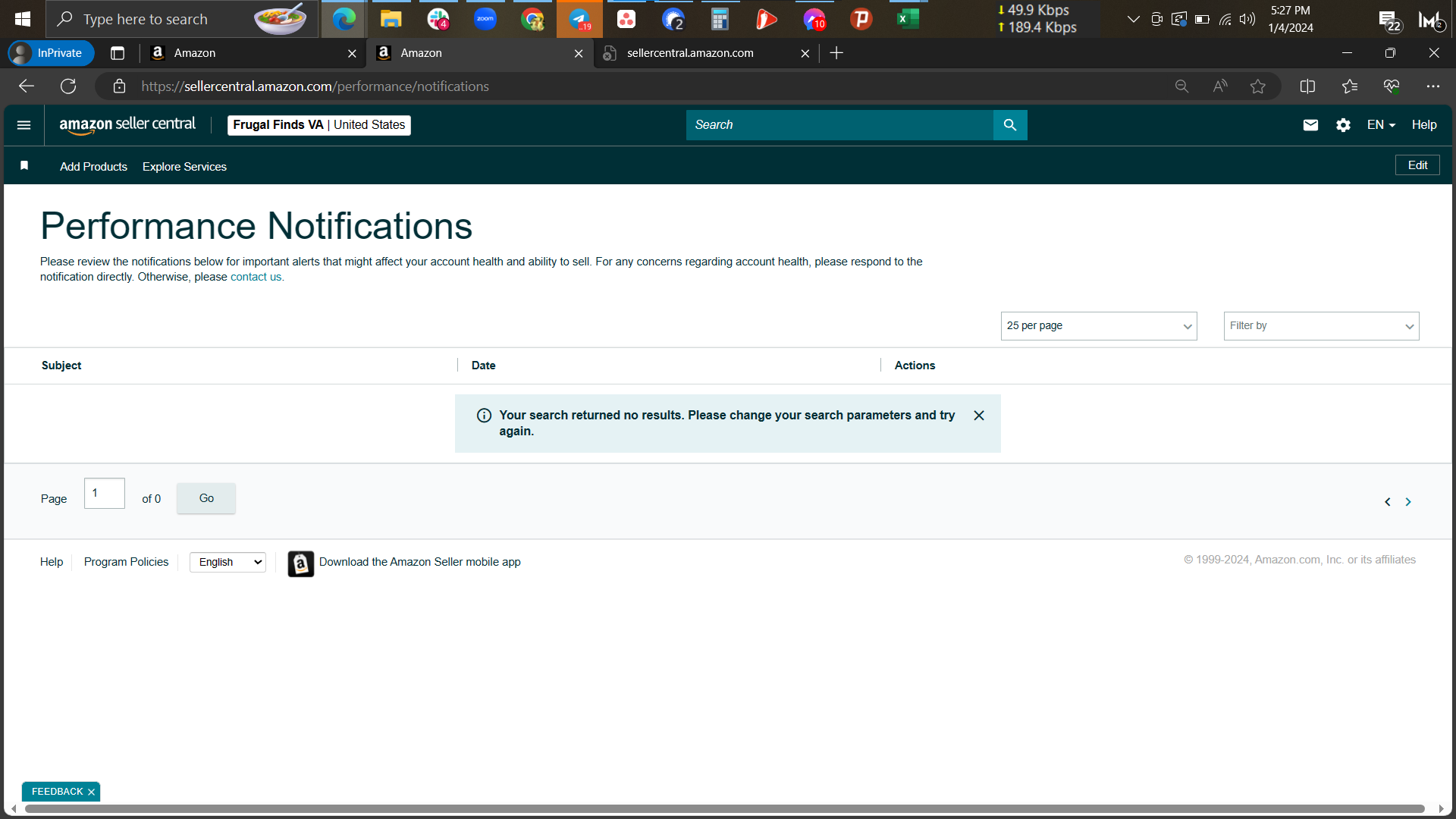Open split screen view

tap(1307, 86)
